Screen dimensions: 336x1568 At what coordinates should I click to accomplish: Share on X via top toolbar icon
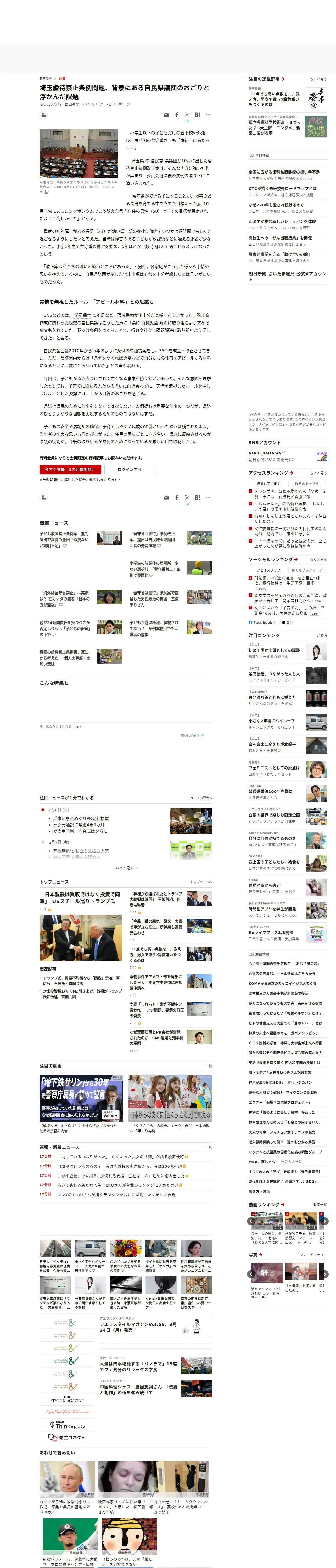click(187, 114)
